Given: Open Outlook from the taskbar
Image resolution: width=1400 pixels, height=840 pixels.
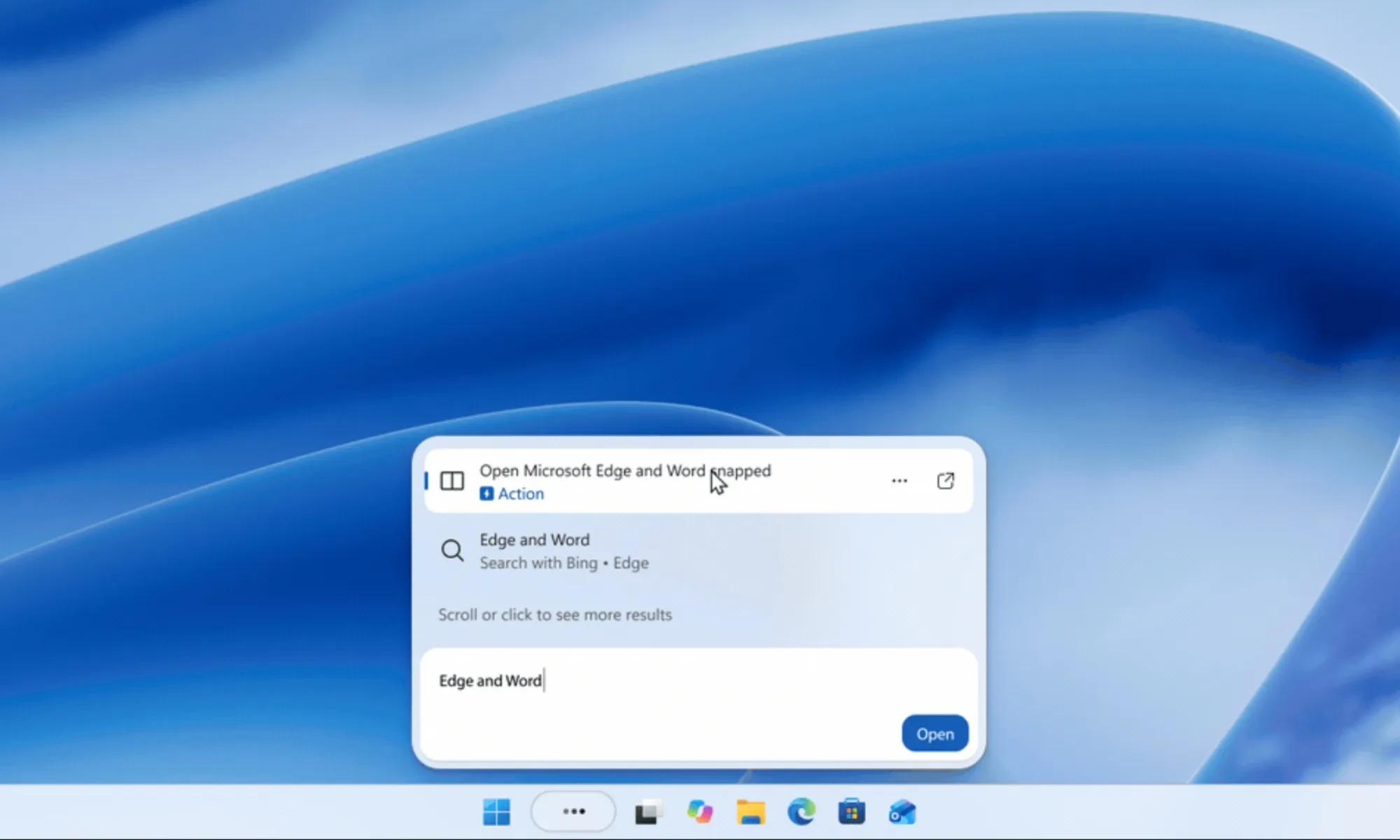Looking at the screenshot, I should click(902, 812).
